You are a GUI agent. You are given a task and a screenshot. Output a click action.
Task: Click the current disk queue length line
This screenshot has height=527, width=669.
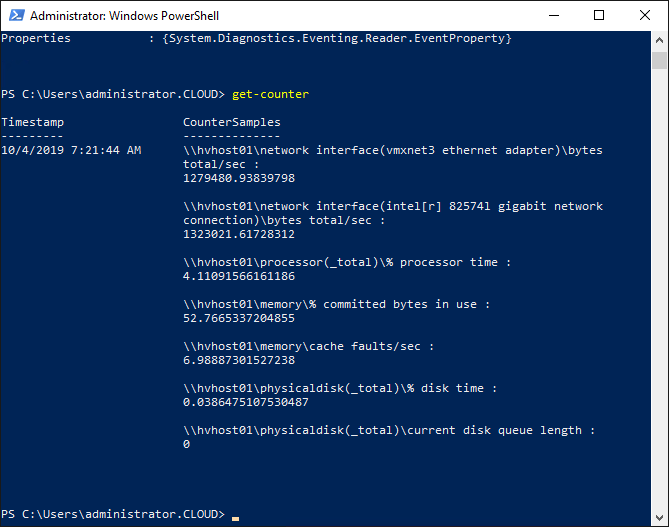point(389,430)
